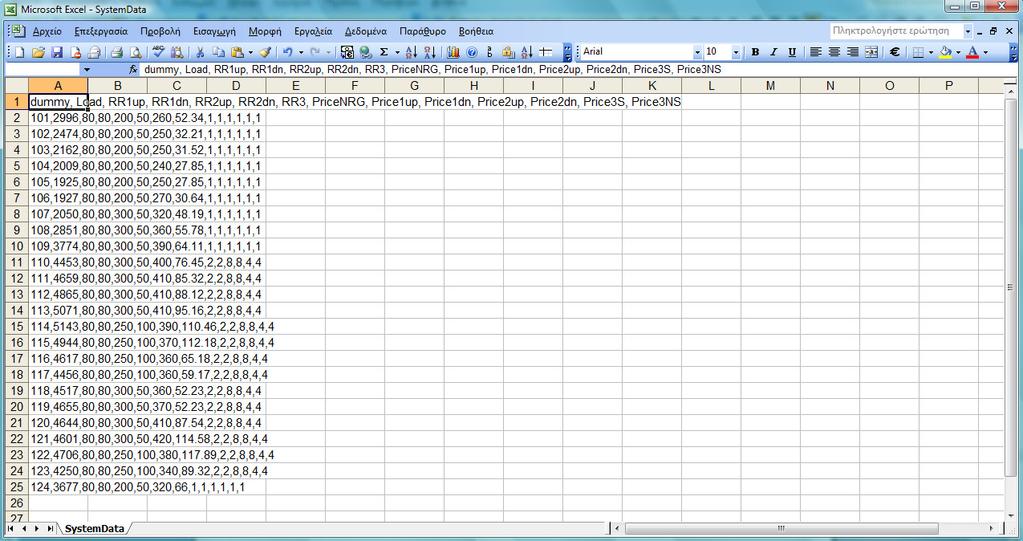The width and height of the screenshot is (1023, 541).
Task: Open the Fill Color dropdown arrow
Action: (x=958, y=52)
